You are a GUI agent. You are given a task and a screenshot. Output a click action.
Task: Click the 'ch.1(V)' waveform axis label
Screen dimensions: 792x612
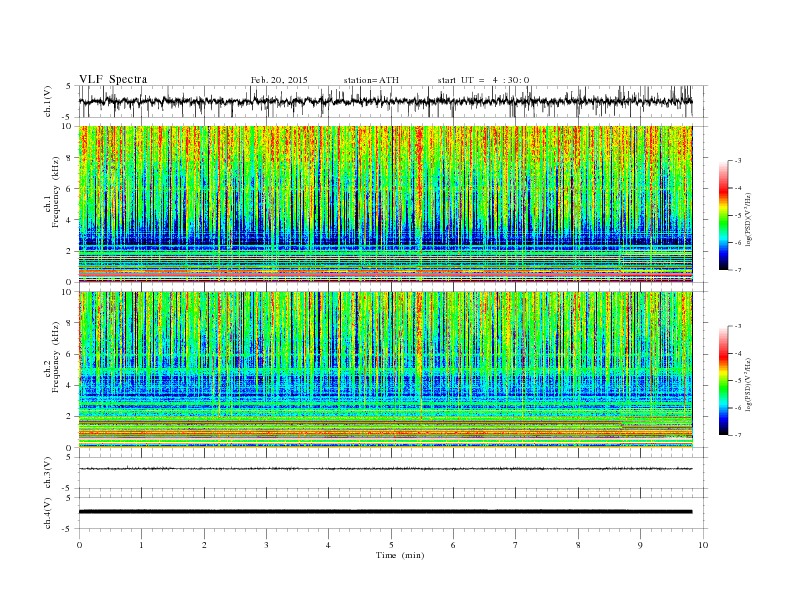pos(48,101)
